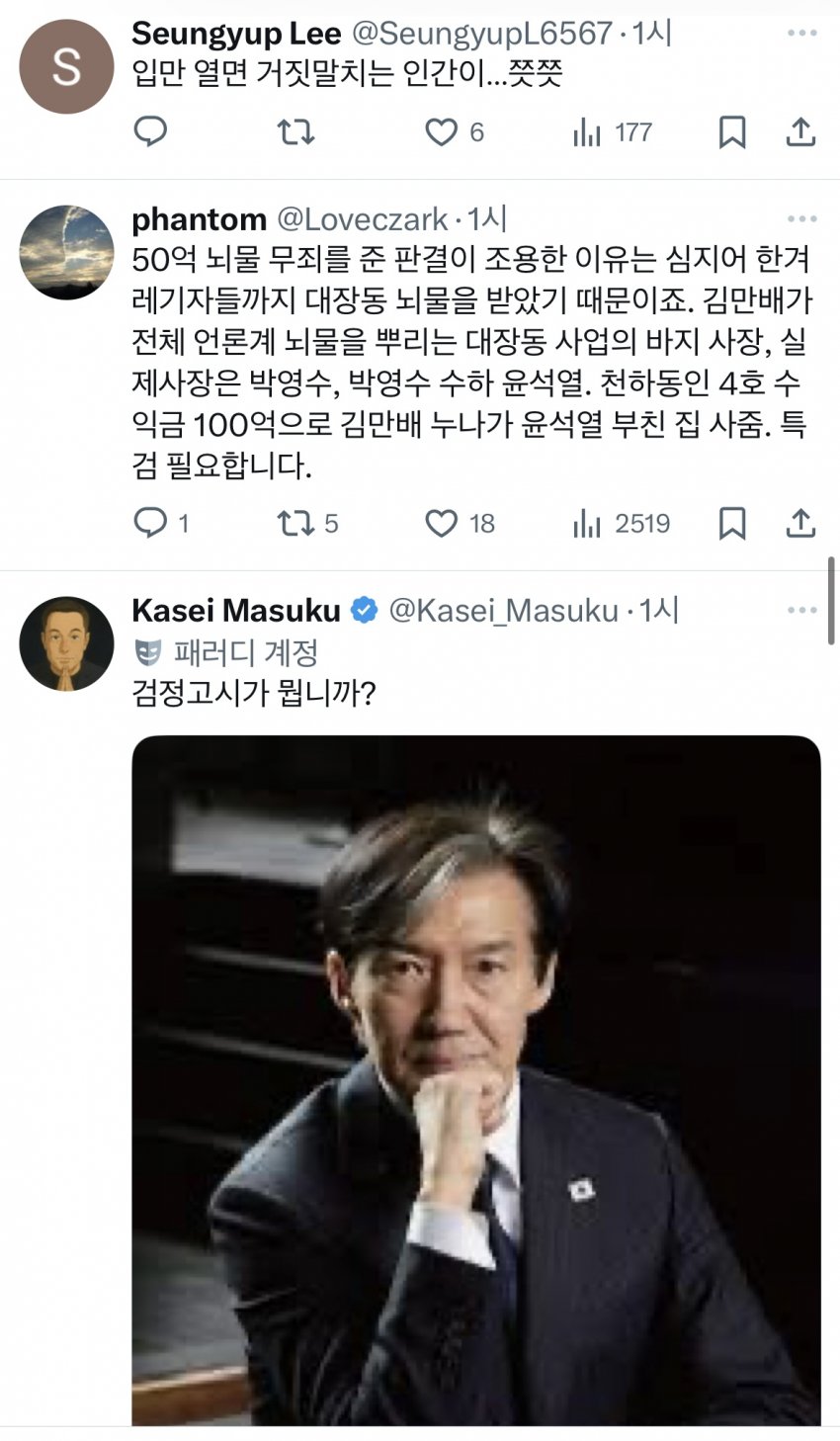Viewport: 840px width, 1441px height.
Task: View analytics on Seungyup Lee's tweet
Action: click(x=587, y=131)
